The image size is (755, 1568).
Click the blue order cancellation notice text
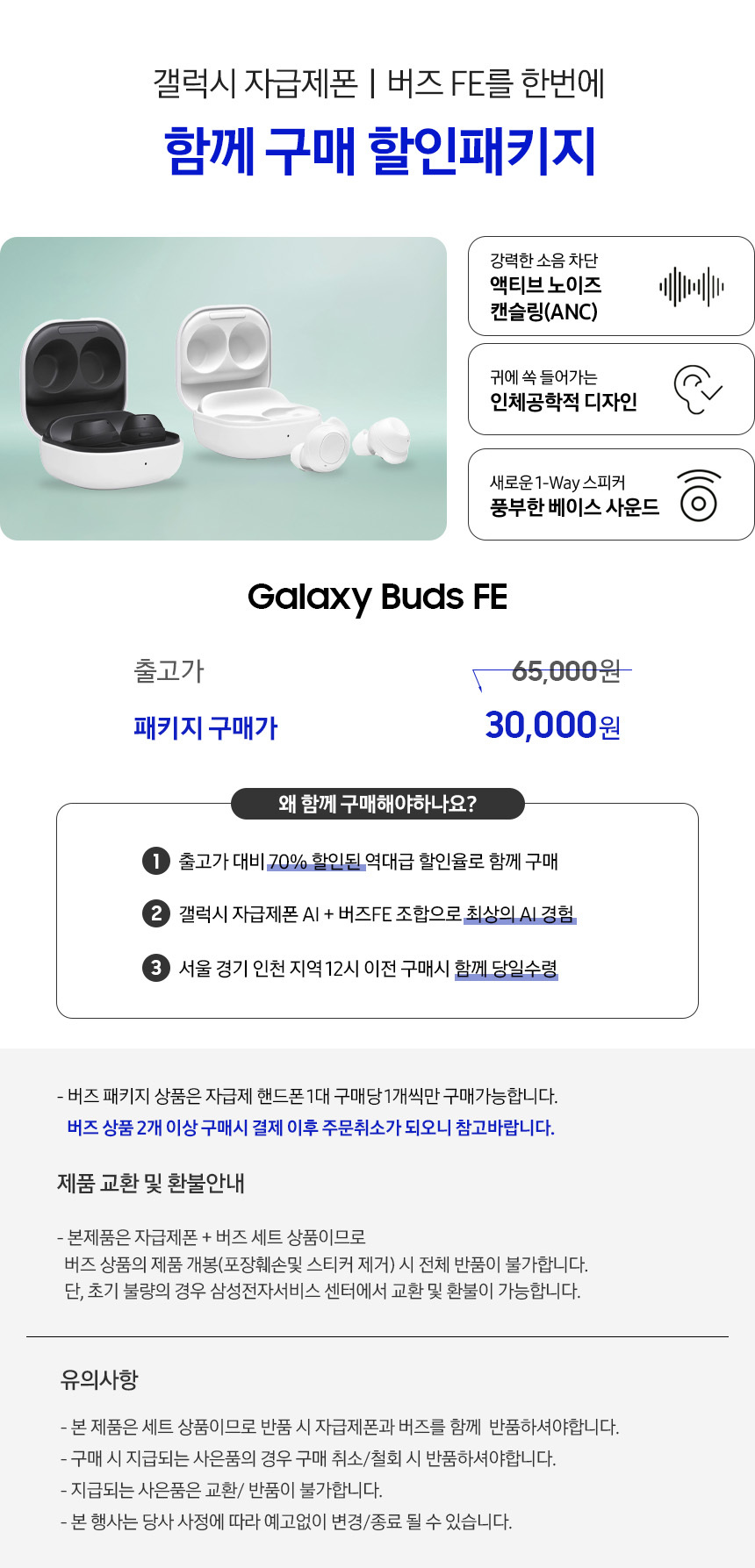(311, 1128)
